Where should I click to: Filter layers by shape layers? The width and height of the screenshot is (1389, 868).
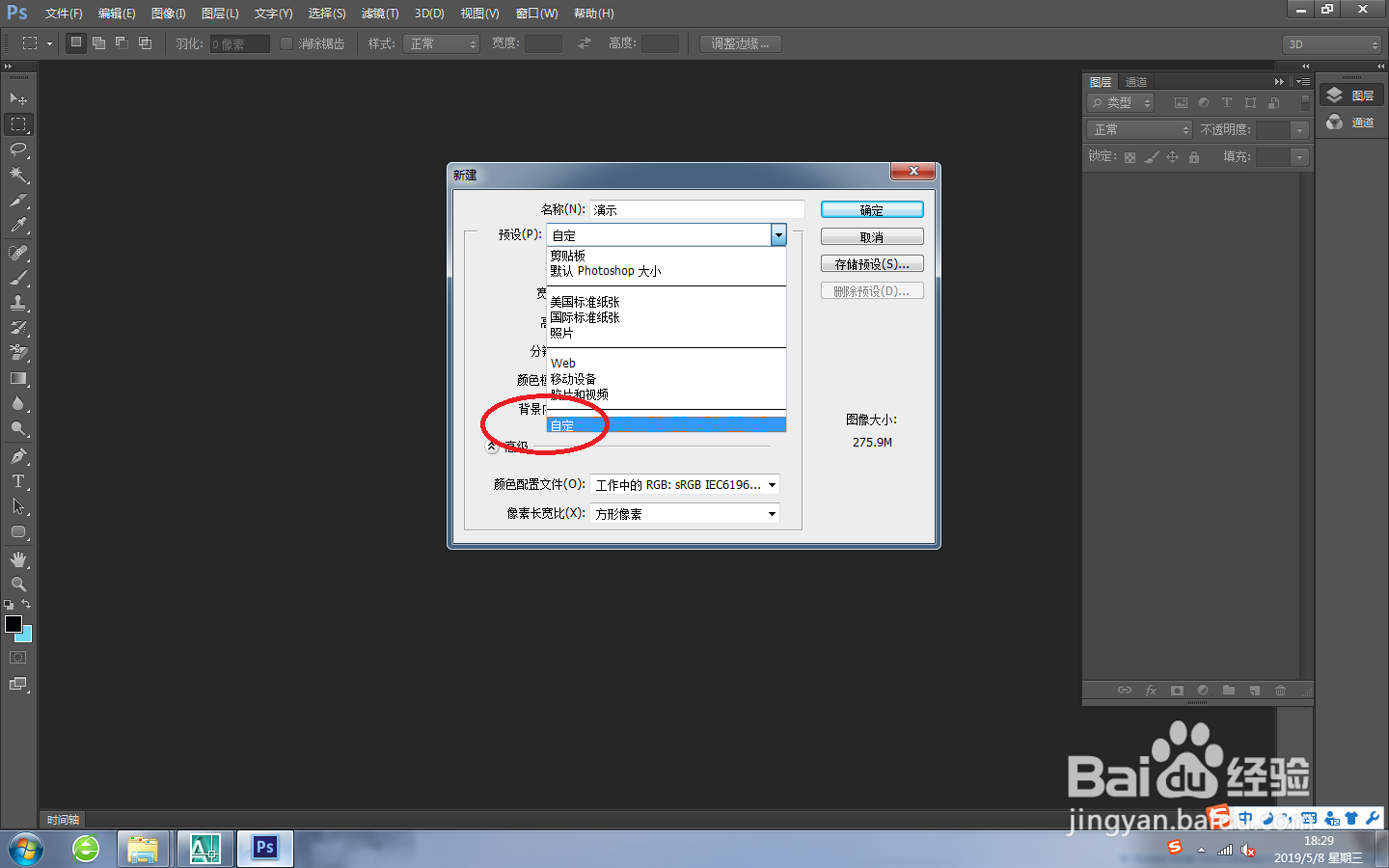(x=1250, y=102)
